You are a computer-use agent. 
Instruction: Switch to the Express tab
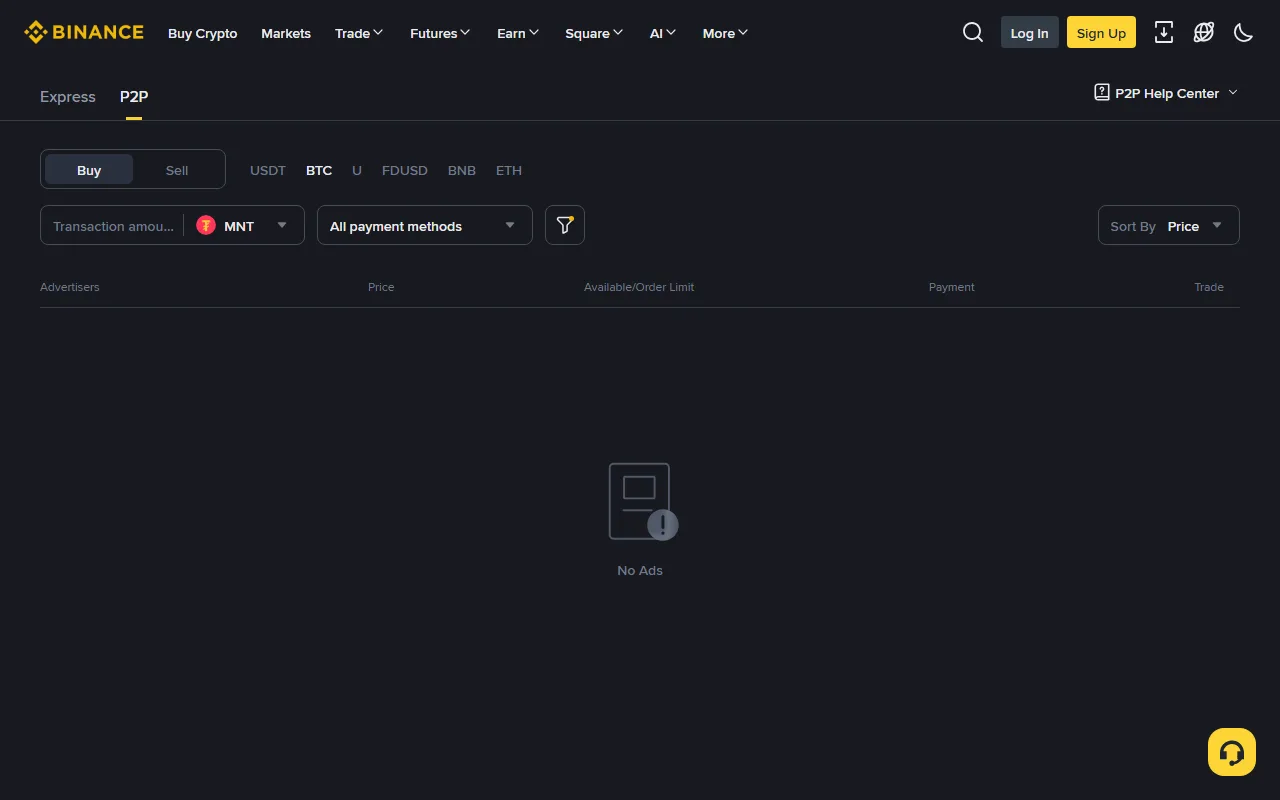(x=68, y=97)
